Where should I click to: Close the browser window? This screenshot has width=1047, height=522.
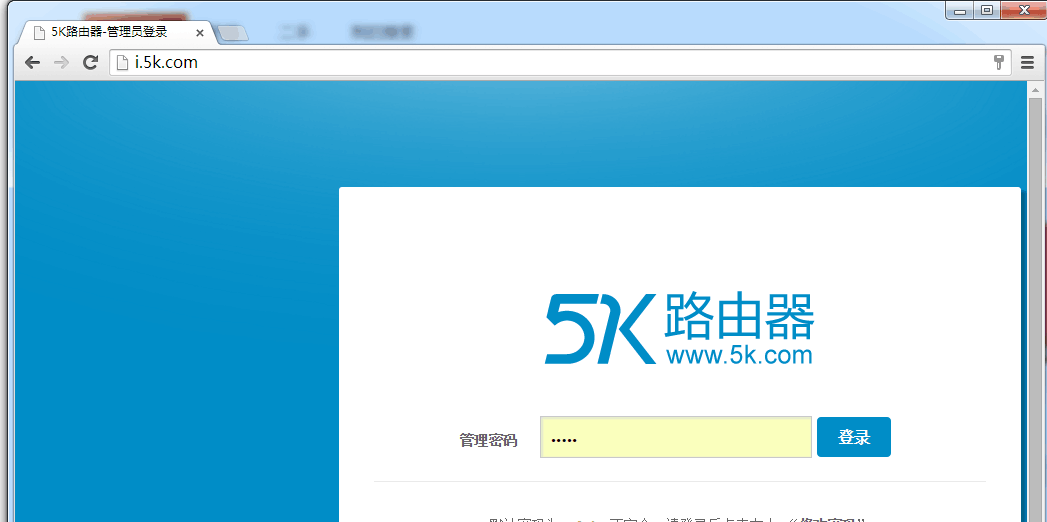click(x=1023, y=10)
